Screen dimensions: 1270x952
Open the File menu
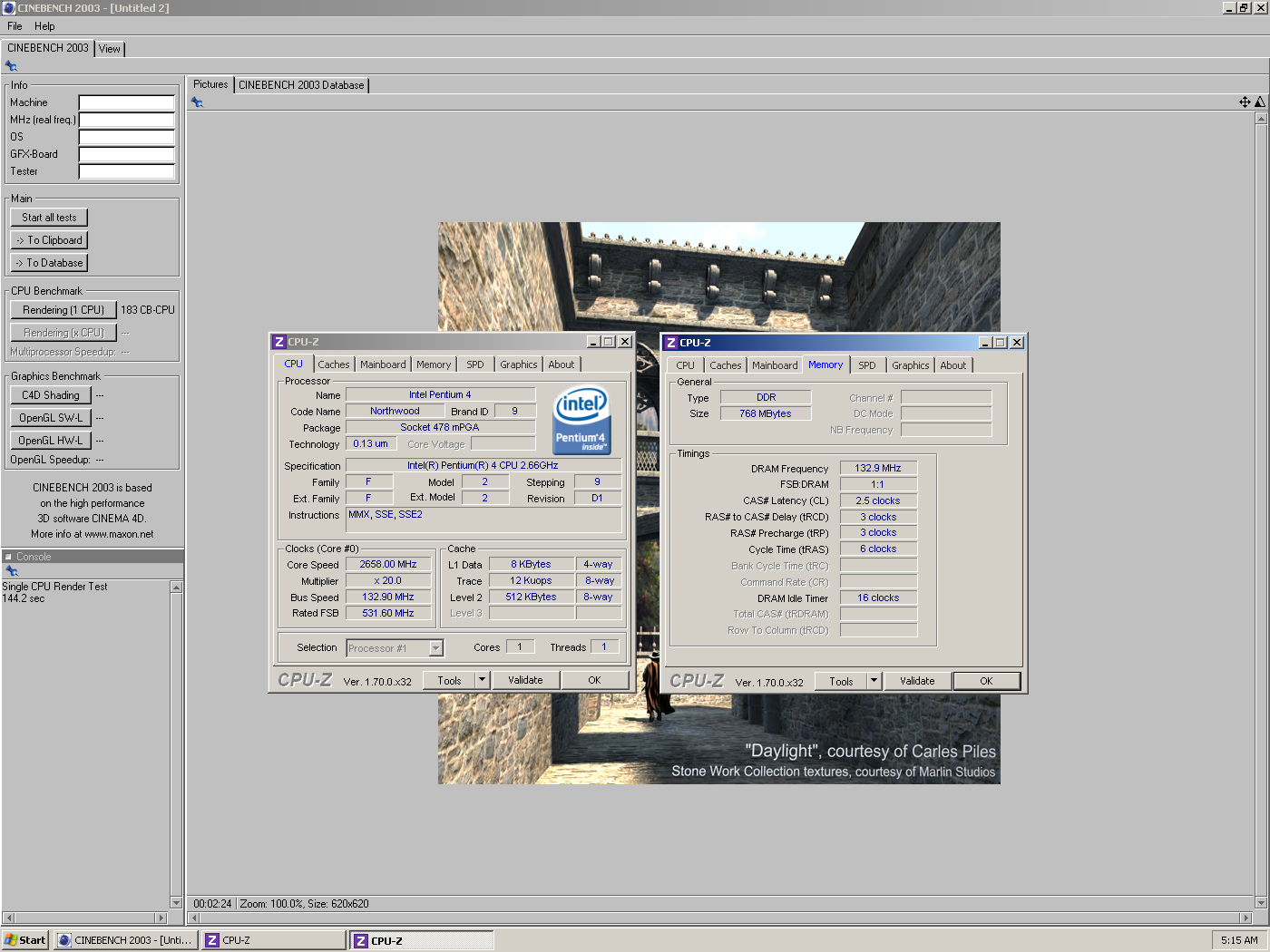[15, 26]
